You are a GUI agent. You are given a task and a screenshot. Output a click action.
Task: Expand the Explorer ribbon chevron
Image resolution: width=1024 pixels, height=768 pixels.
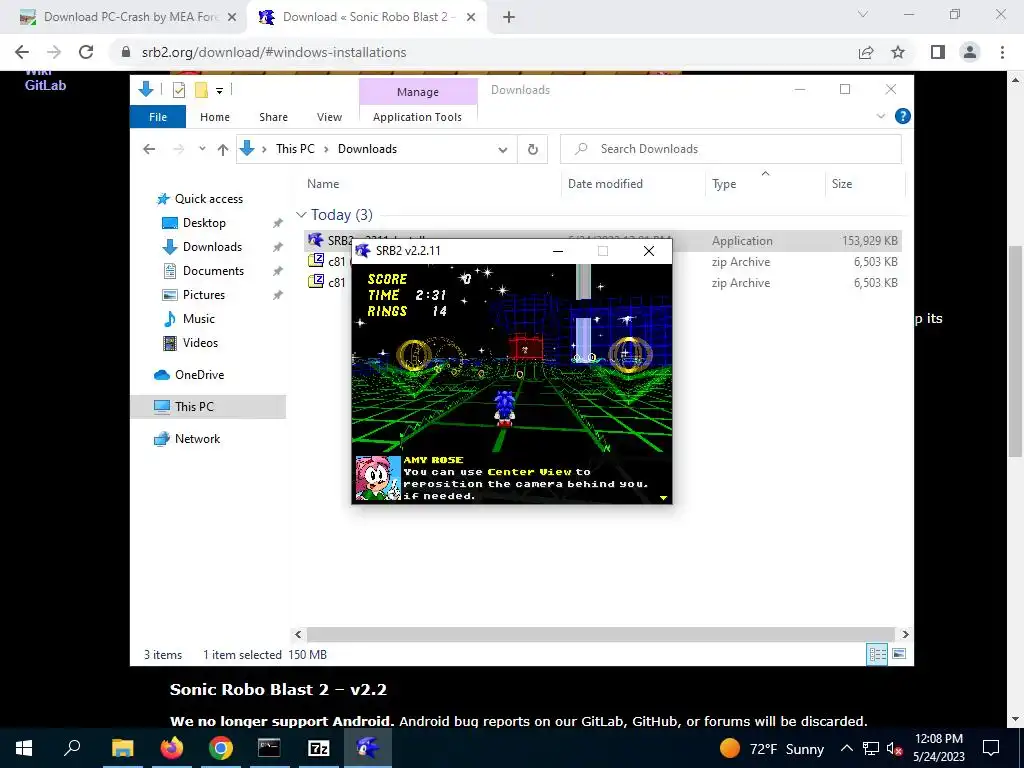click(x=880, y=116)
